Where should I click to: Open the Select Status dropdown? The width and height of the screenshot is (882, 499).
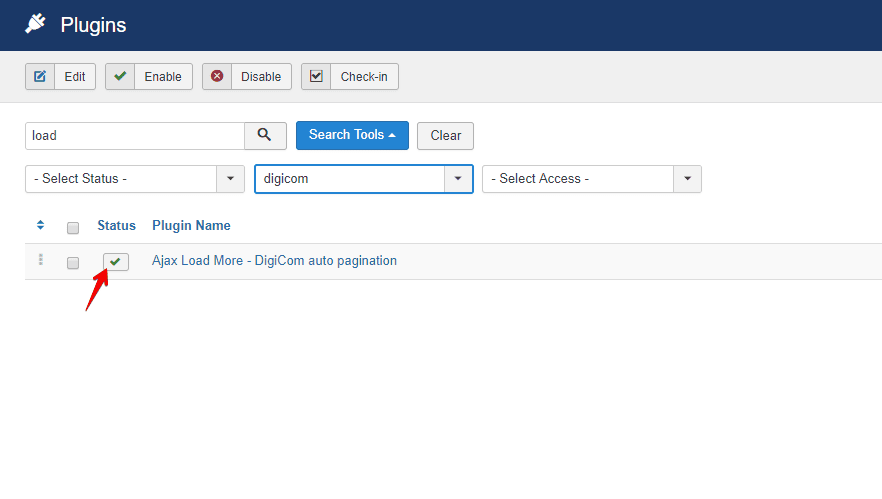pos(134,179)
